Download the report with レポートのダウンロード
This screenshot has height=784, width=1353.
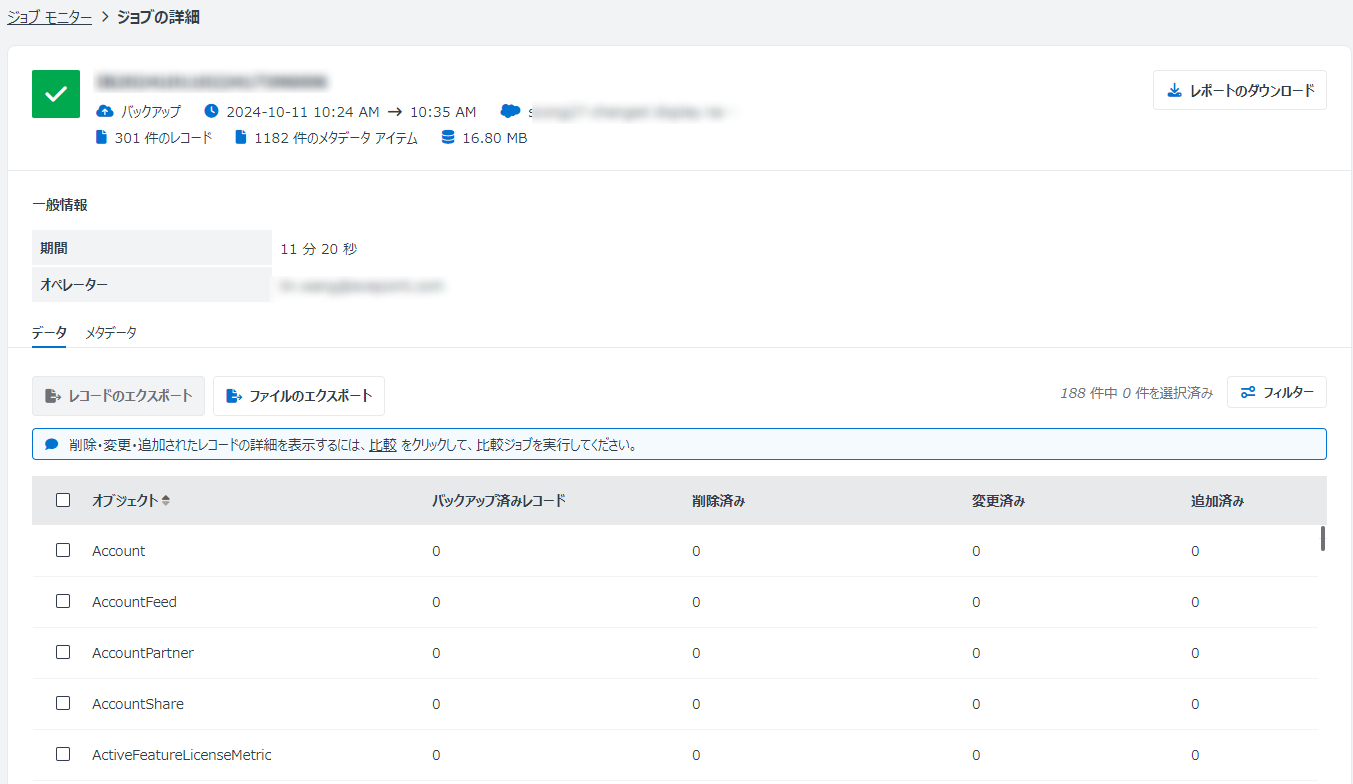pyautogui.click(x=1239, y=90)
